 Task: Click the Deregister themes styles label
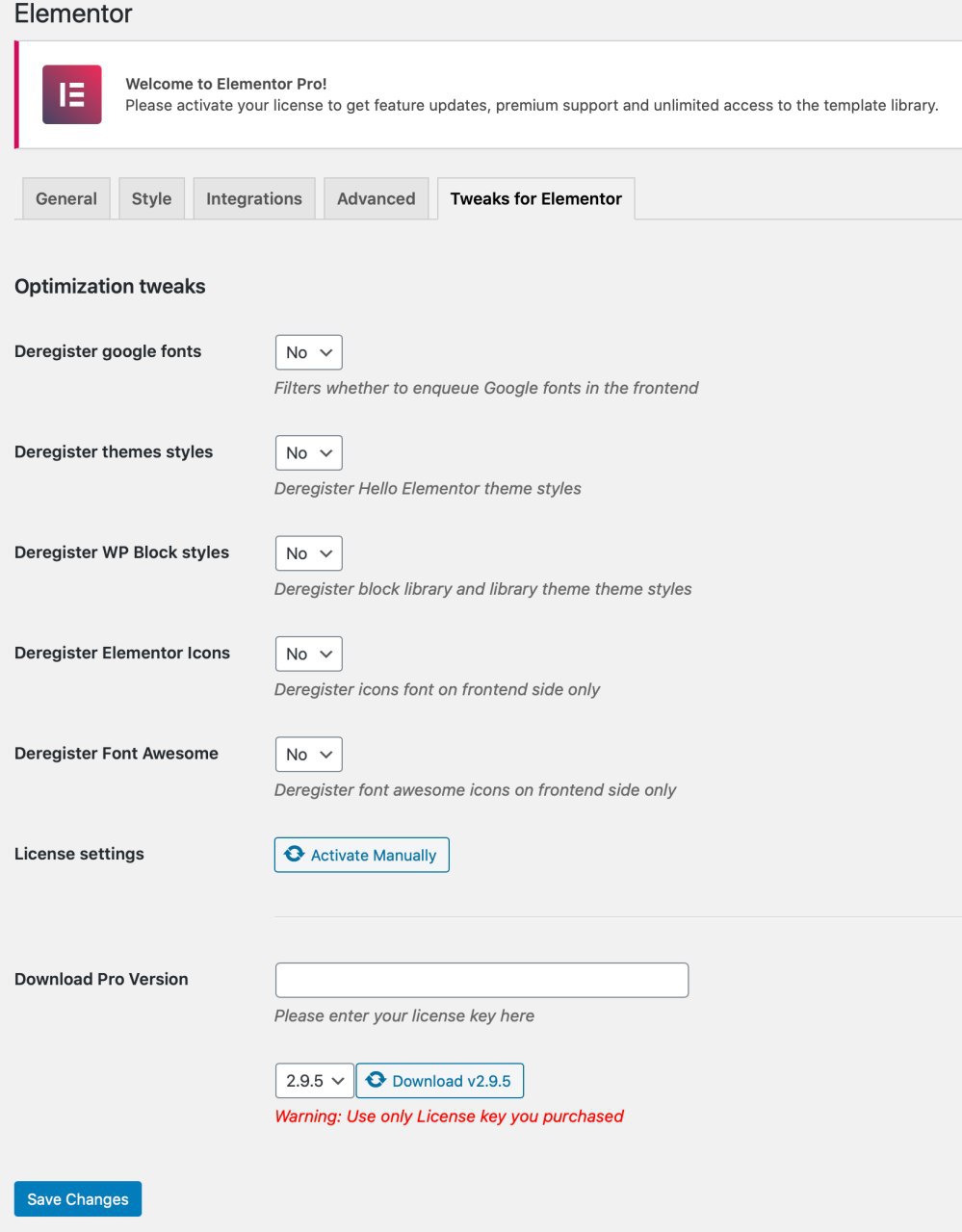tap(114, 451)
